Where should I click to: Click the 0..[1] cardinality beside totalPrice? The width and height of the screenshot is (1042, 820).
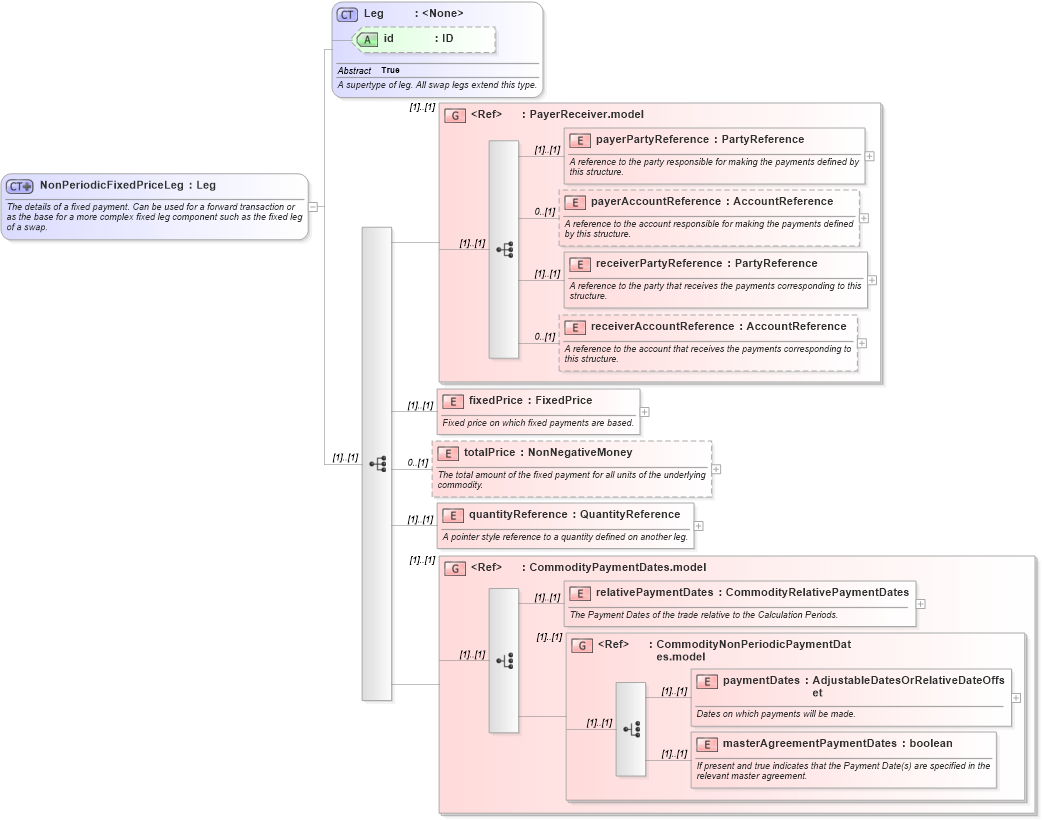point(417,463)
